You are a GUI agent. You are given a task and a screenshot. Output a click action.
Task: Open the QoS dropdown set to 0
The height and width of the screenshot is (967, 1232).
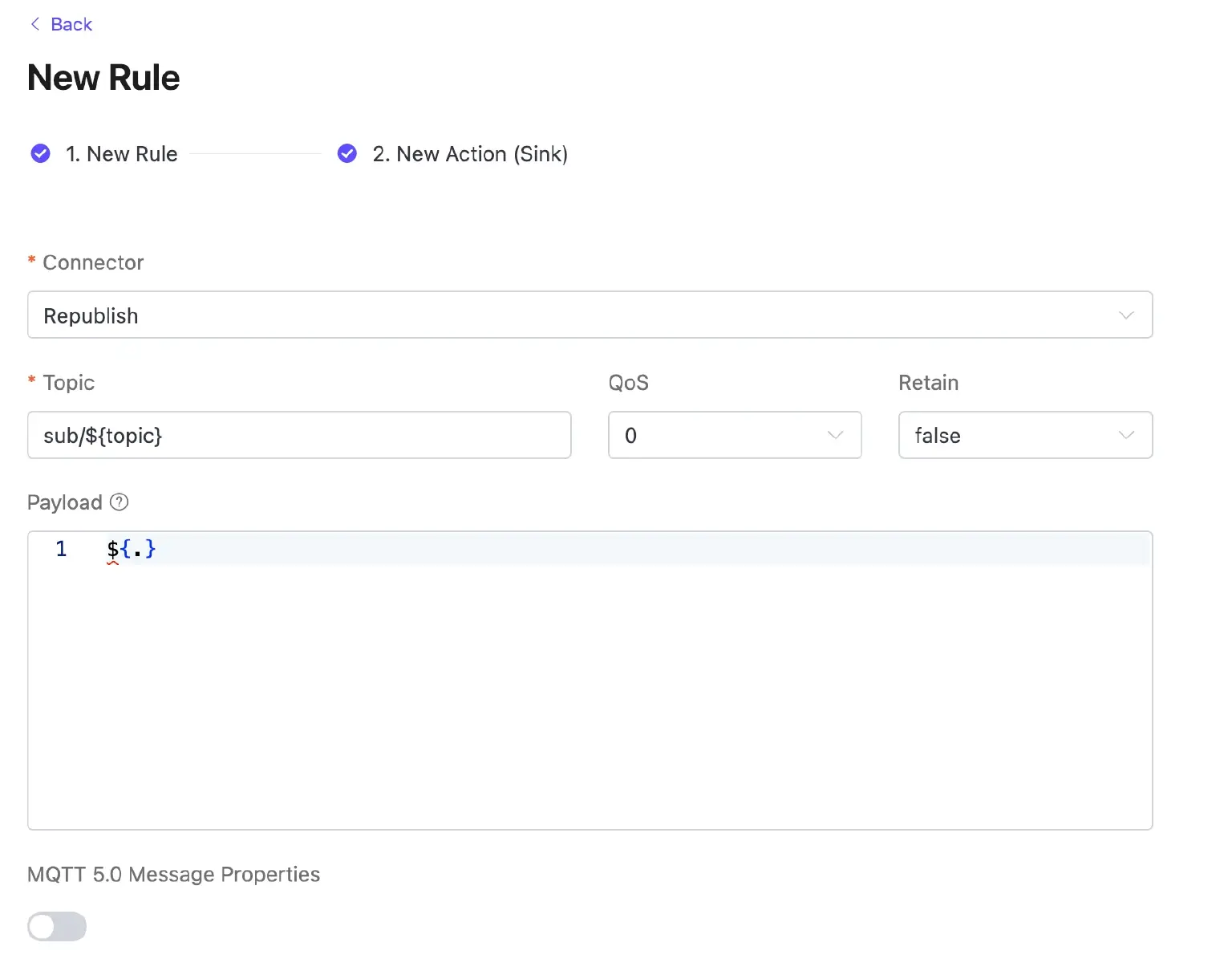[x=722, y=435]
